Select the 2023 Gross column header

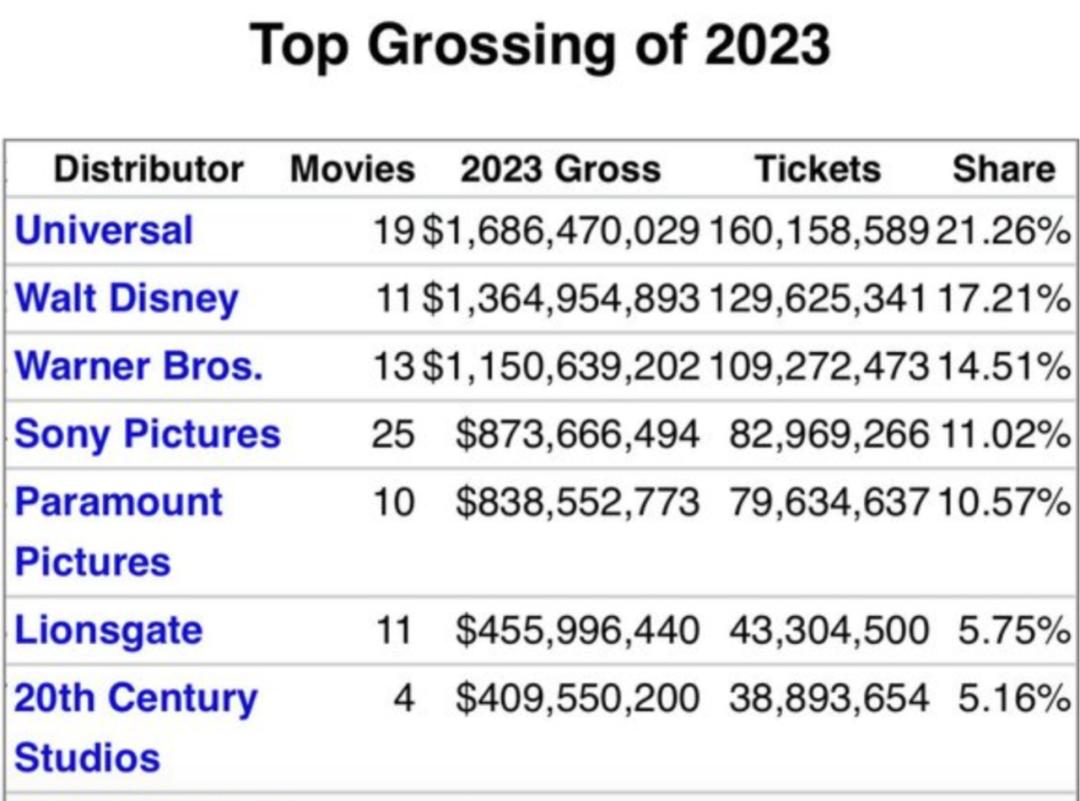coord(560,169)
